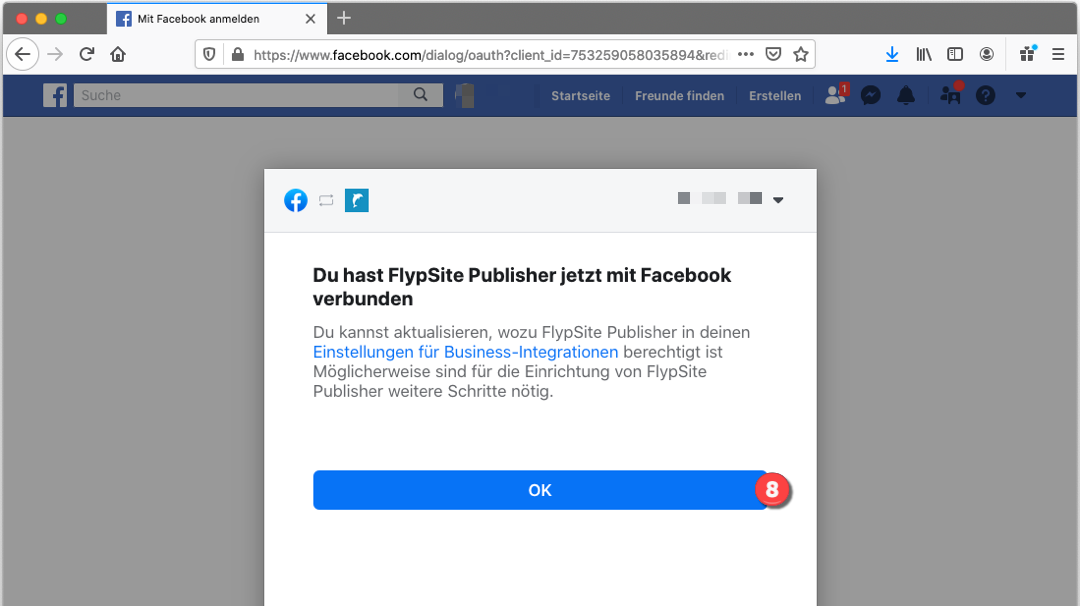This screenshot has height=606, width=1080.
Task: Show the downloads panel
Action: tap(892, 54)
